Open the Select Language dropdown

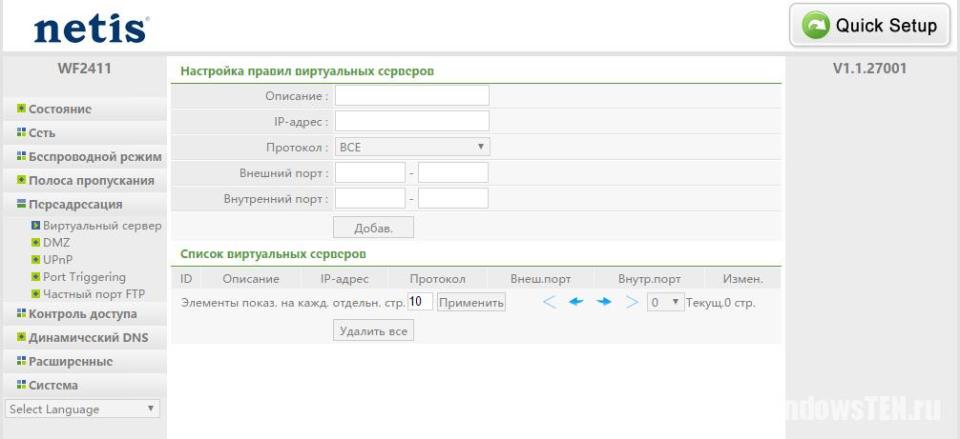click(82, 409)
